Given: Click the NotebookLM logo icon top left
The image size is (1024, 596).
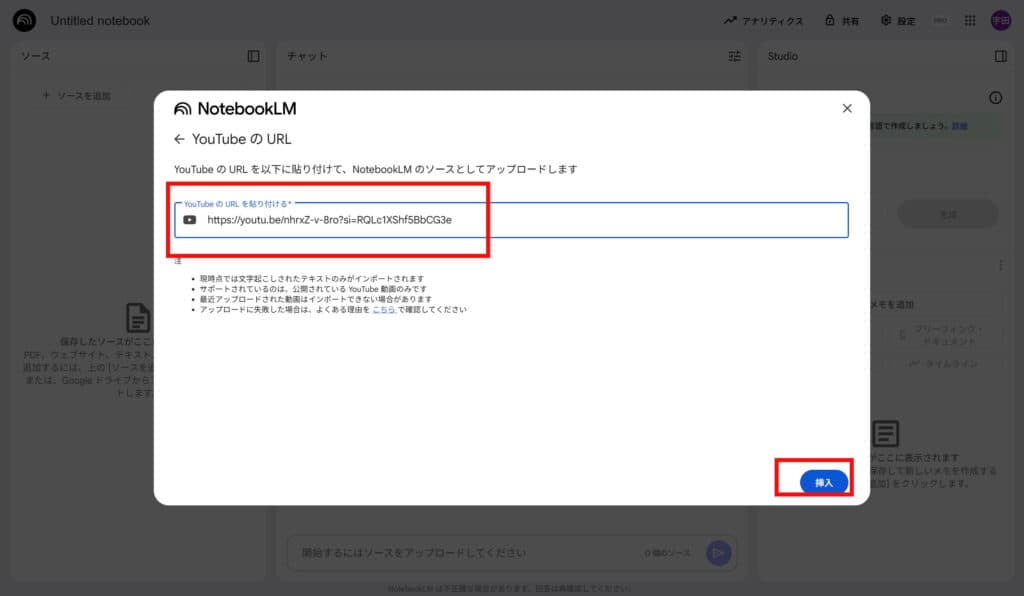Looking at the screenshot, I should pyautogui.click(x=24, y=20).
